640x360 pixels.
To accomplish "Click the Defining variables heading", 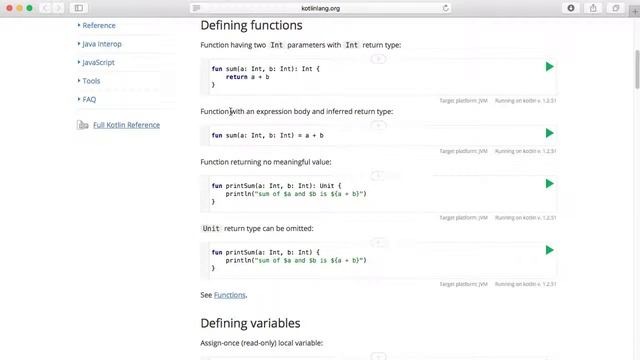I will 250,323.
